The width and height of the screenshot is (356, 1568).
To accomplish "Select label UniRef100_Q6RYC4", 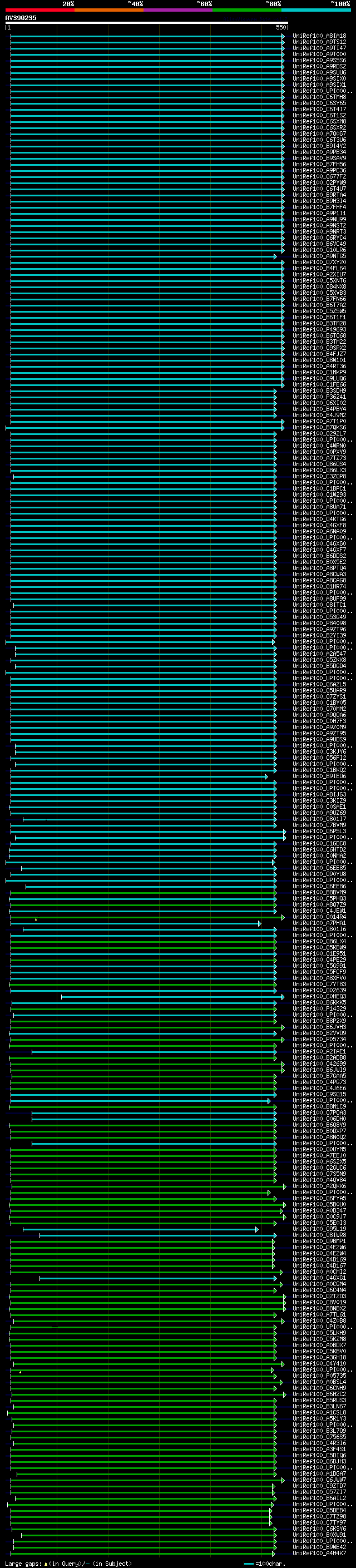I will [x=319, y=238].
